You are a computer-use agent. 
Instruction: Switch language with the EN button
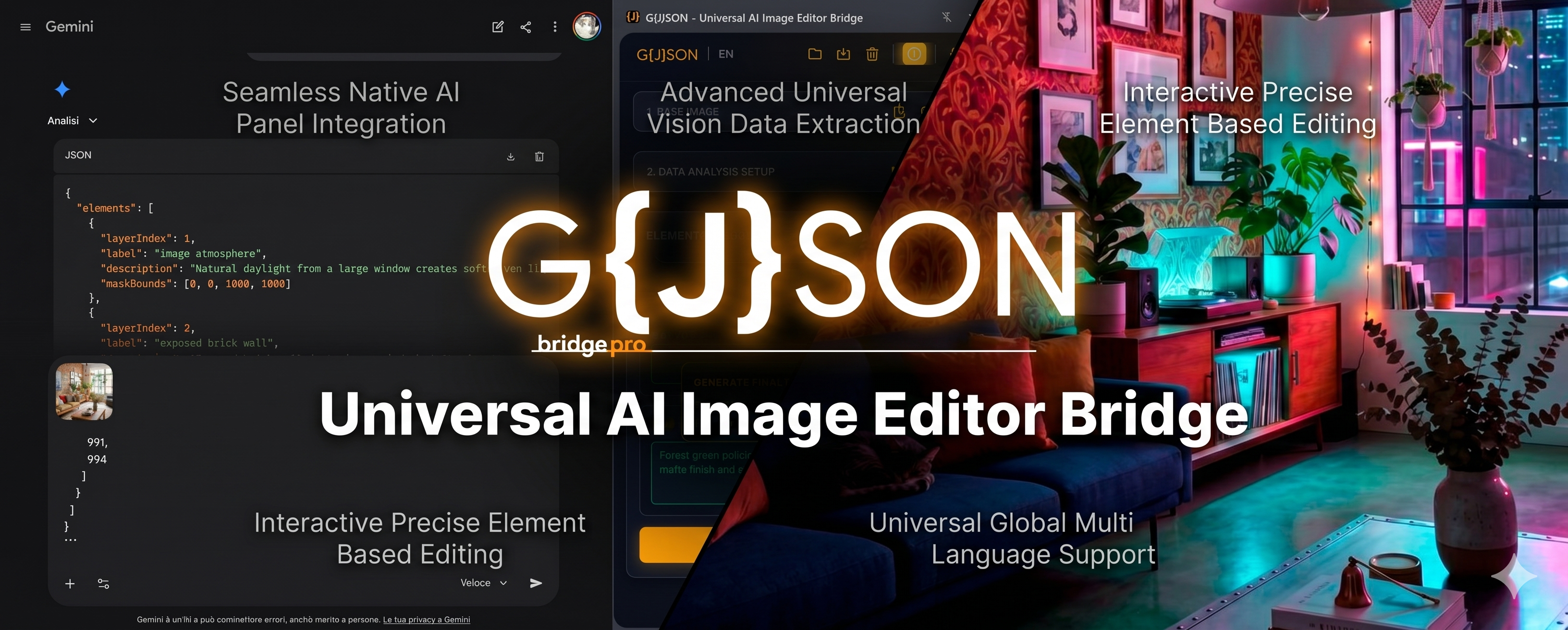coord(725,54)
